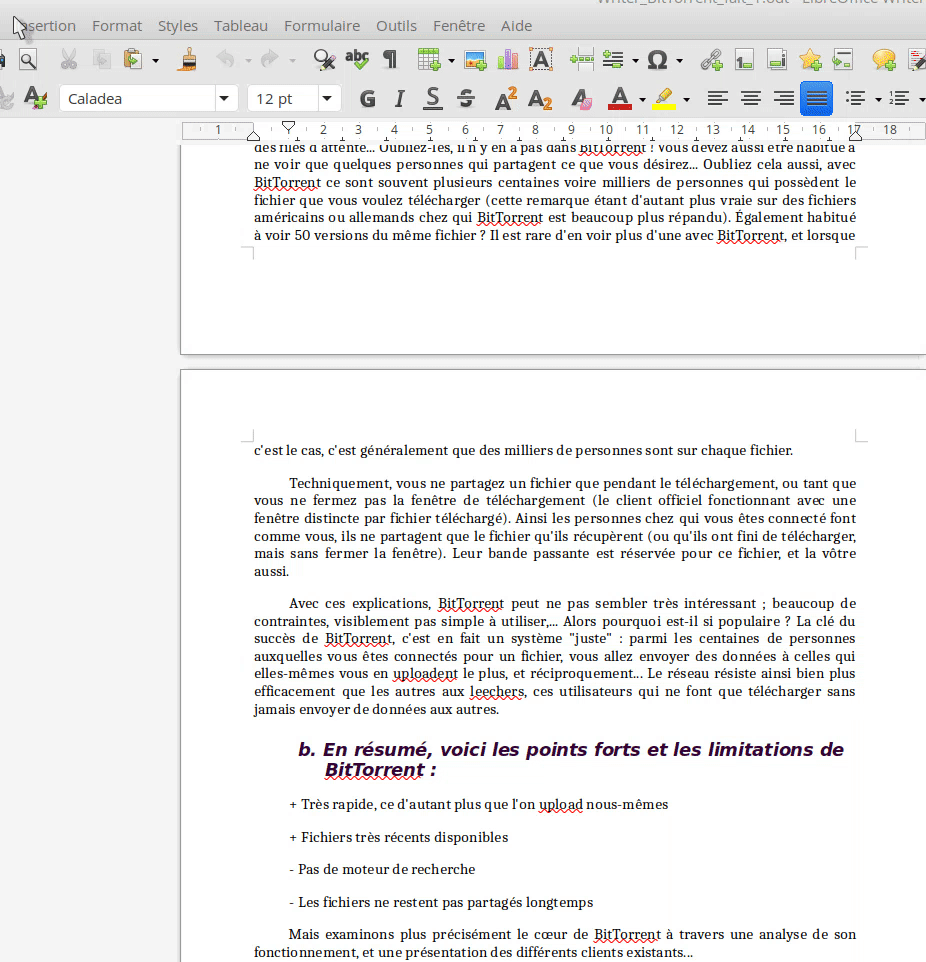The image size is (926, 962).
Task: Open the Tableau menu
Action: click(x=240, y=26)
